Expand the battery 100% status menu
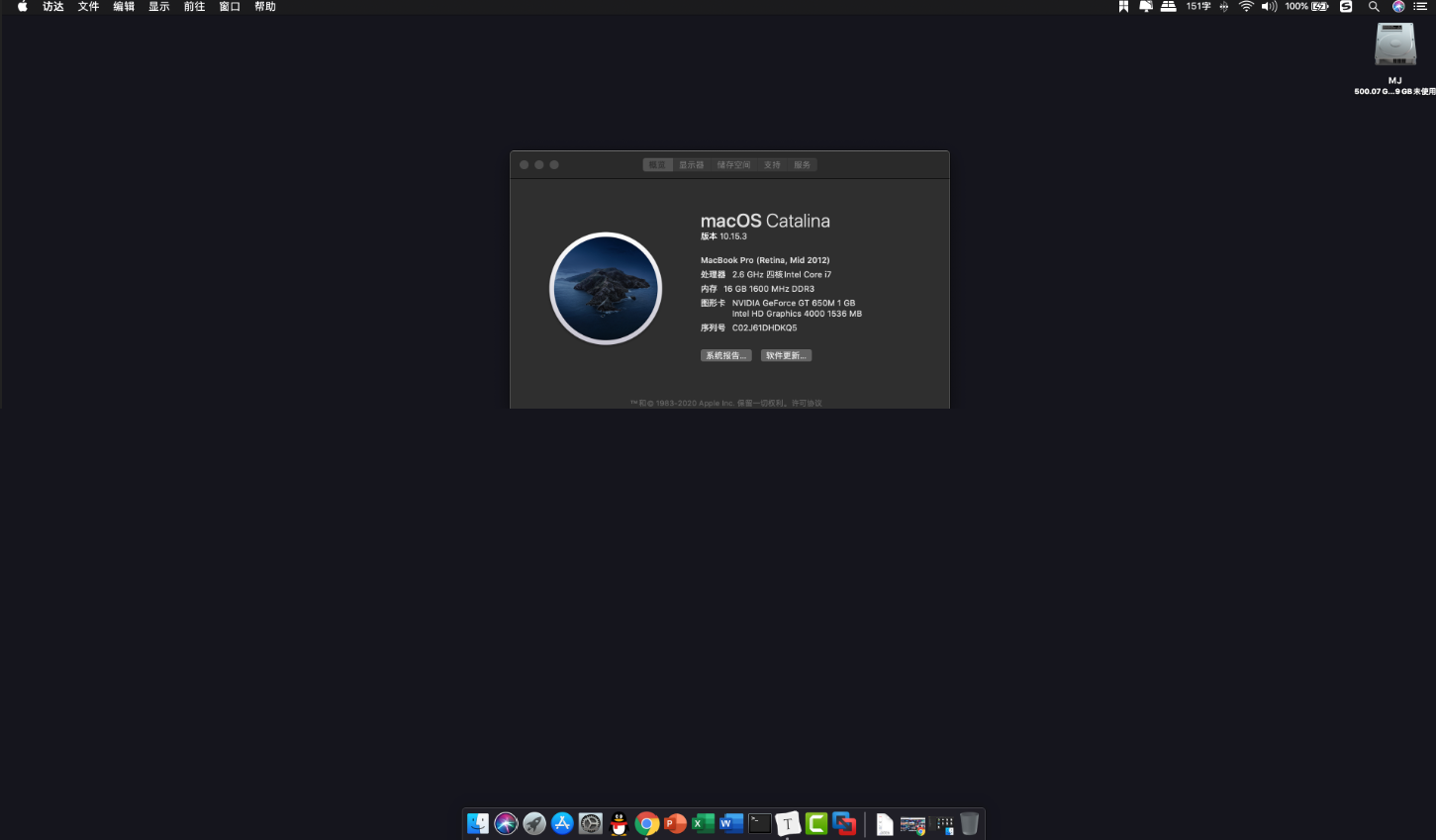The image size is (1436, 840). pos(1306,7)
